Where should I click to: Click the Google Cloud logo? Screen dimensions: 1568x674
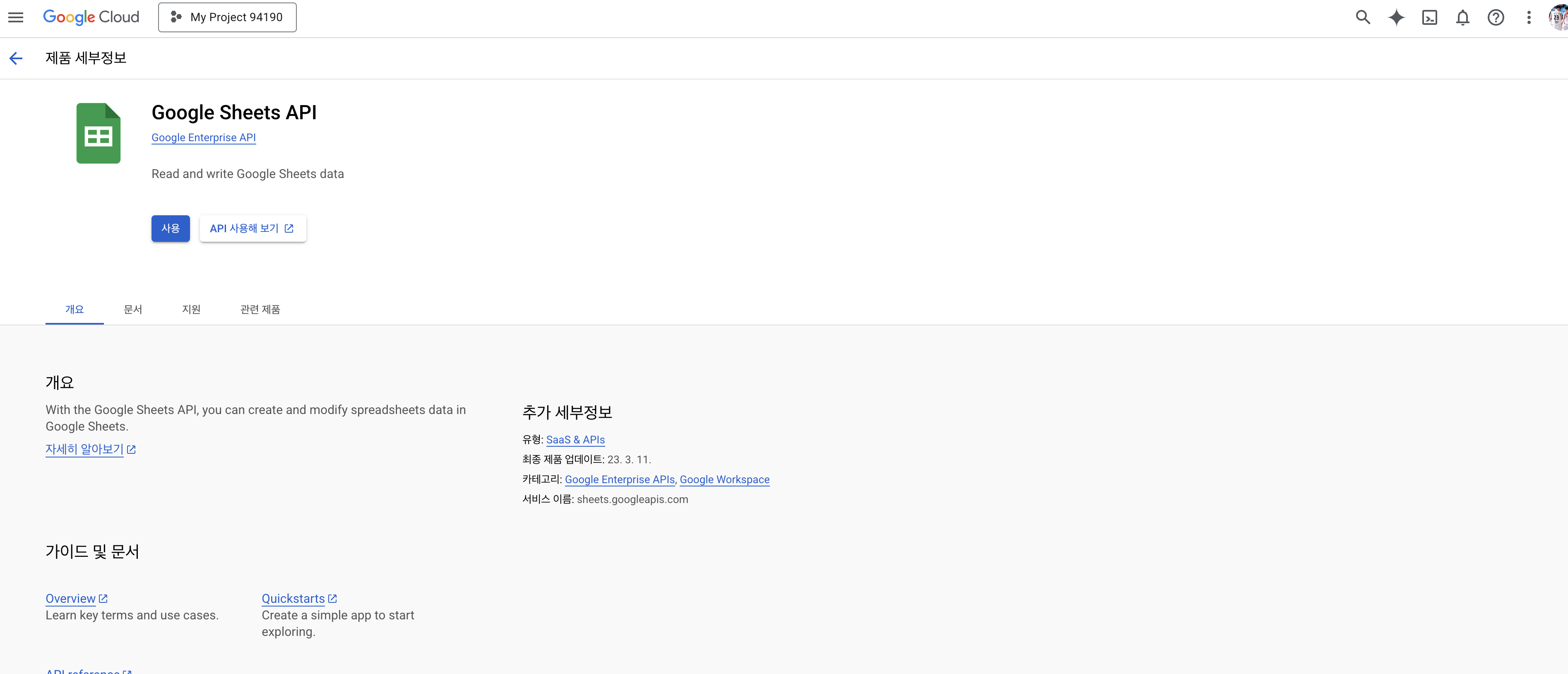(91, 17)
